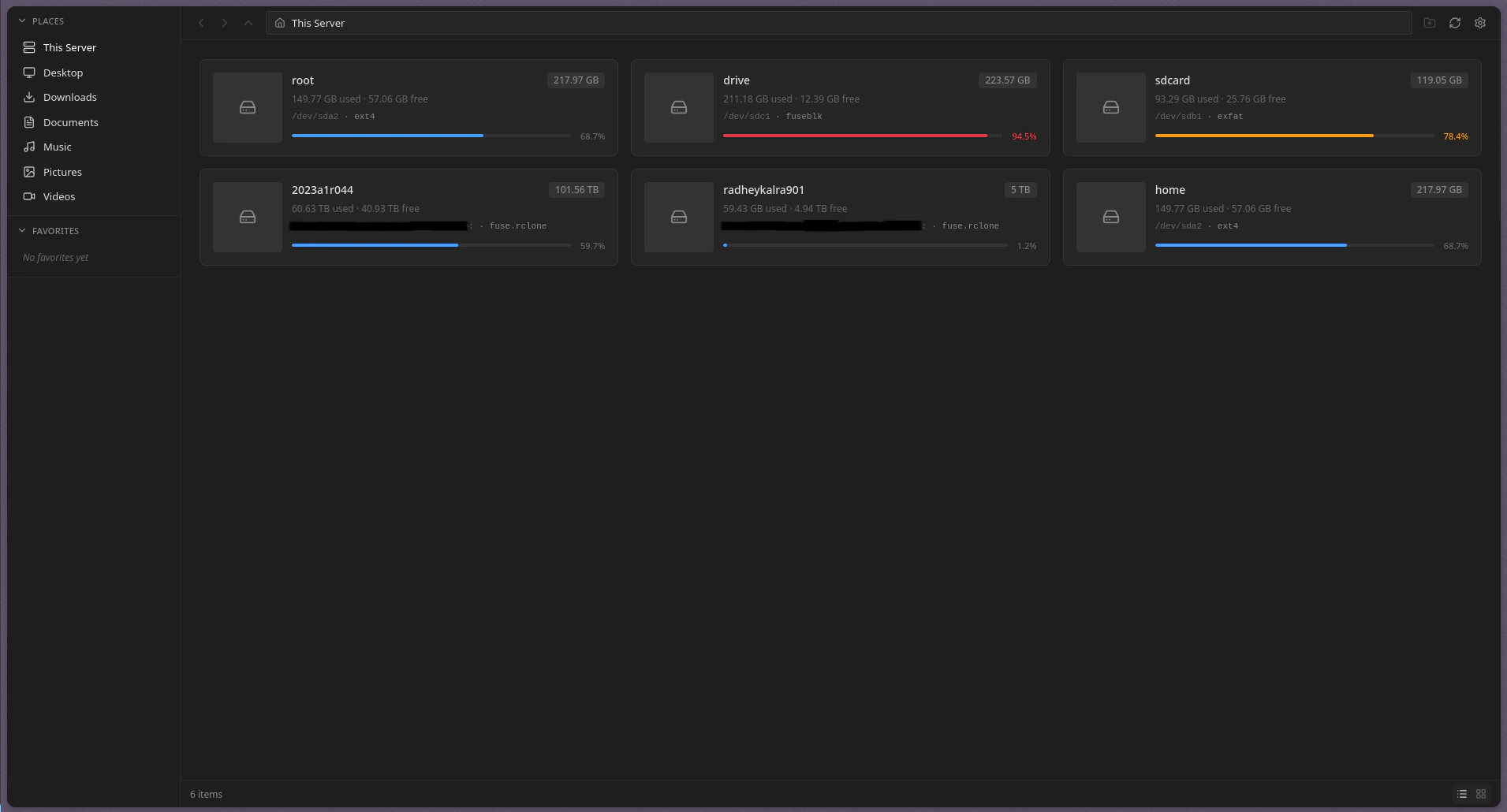Click the Pictures image icon
The image size is (1507, 812).
coord(29,172)
